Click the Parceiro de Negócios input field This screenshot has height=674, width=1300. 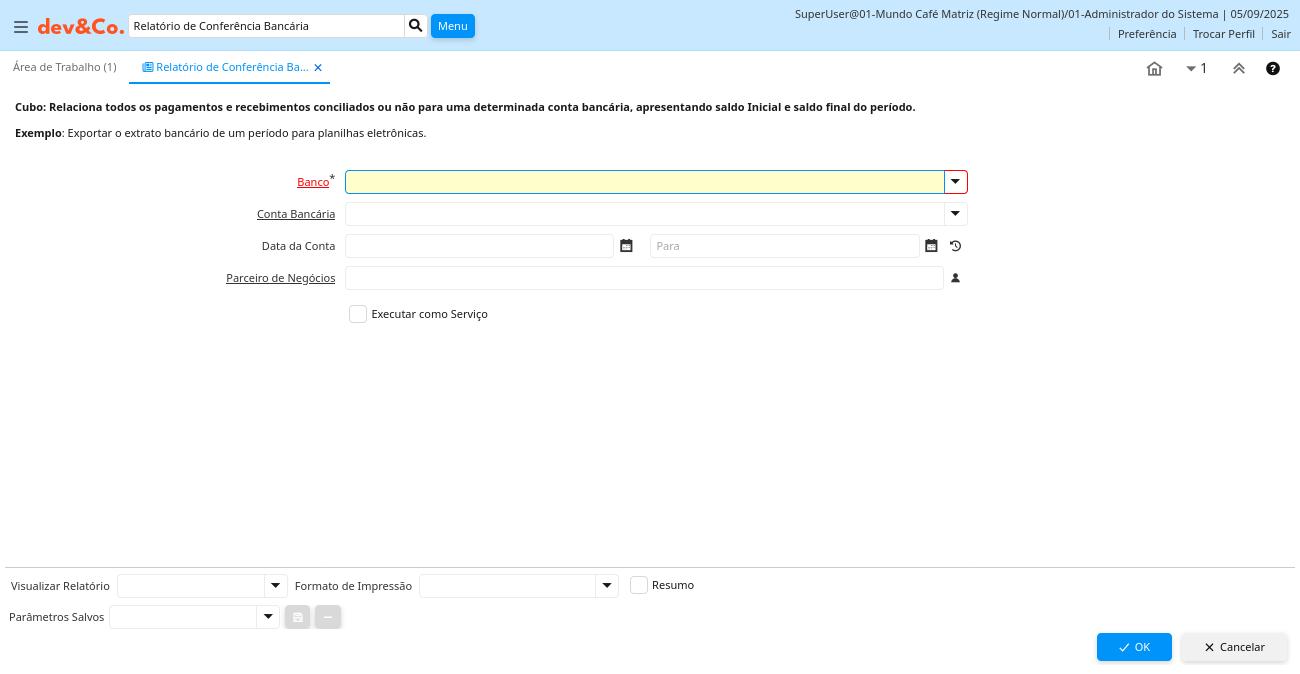pos(644,278)
